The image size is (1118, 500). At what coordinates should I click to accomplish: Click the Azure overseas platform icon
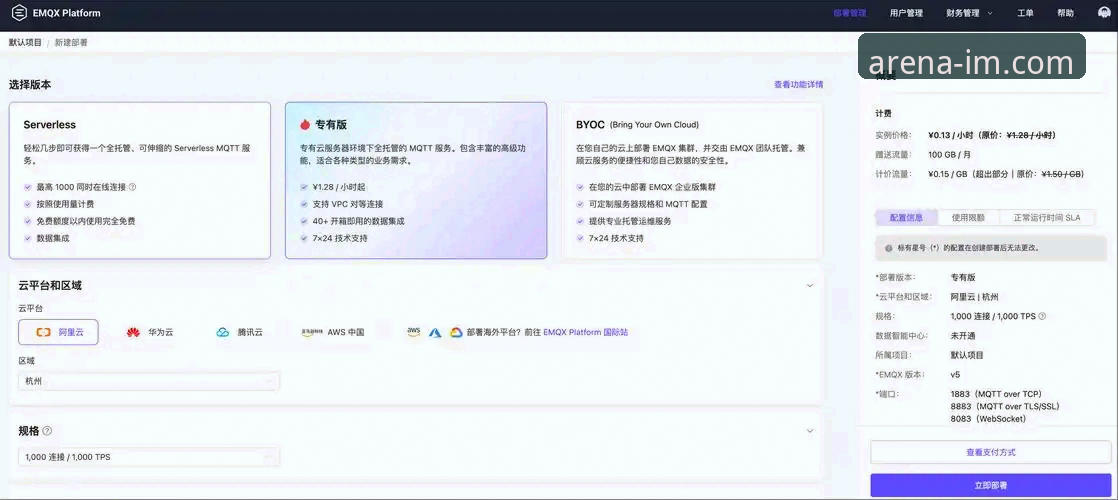(435, 332)
